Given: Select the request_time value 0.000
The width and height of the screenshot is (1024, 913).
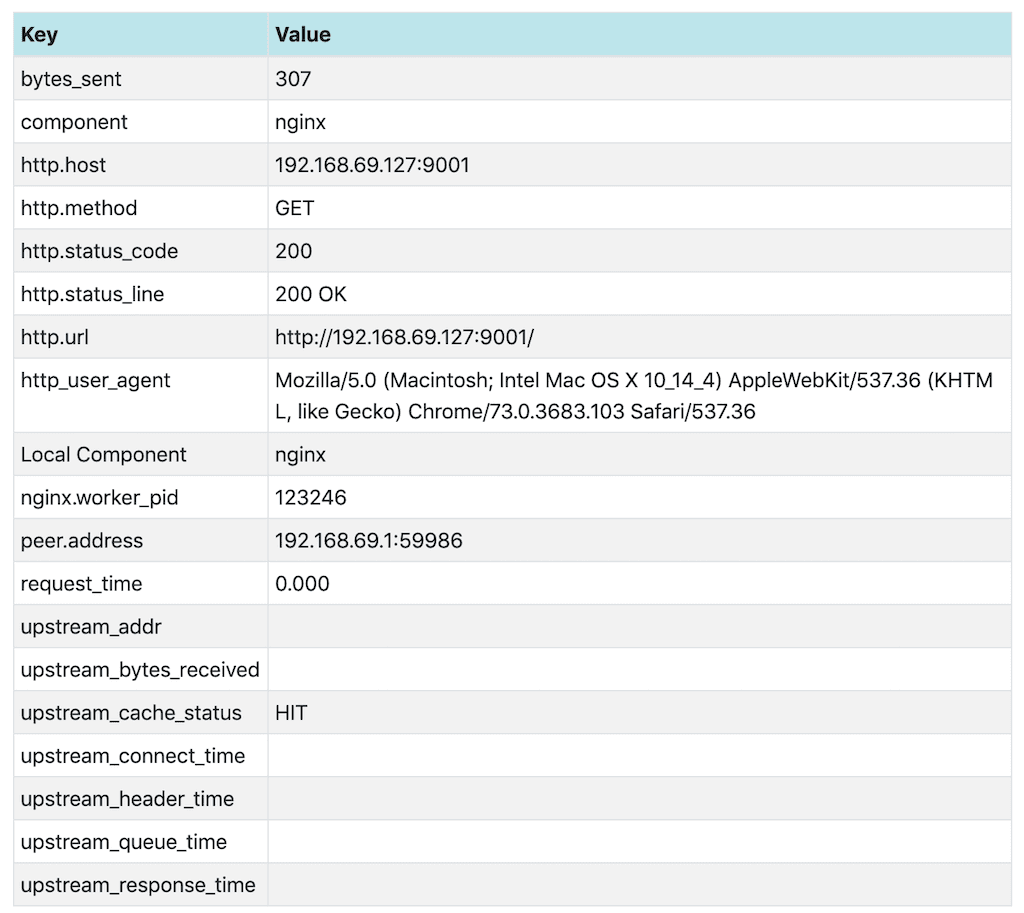Looking at the screenshot, I should click(302, 584).
